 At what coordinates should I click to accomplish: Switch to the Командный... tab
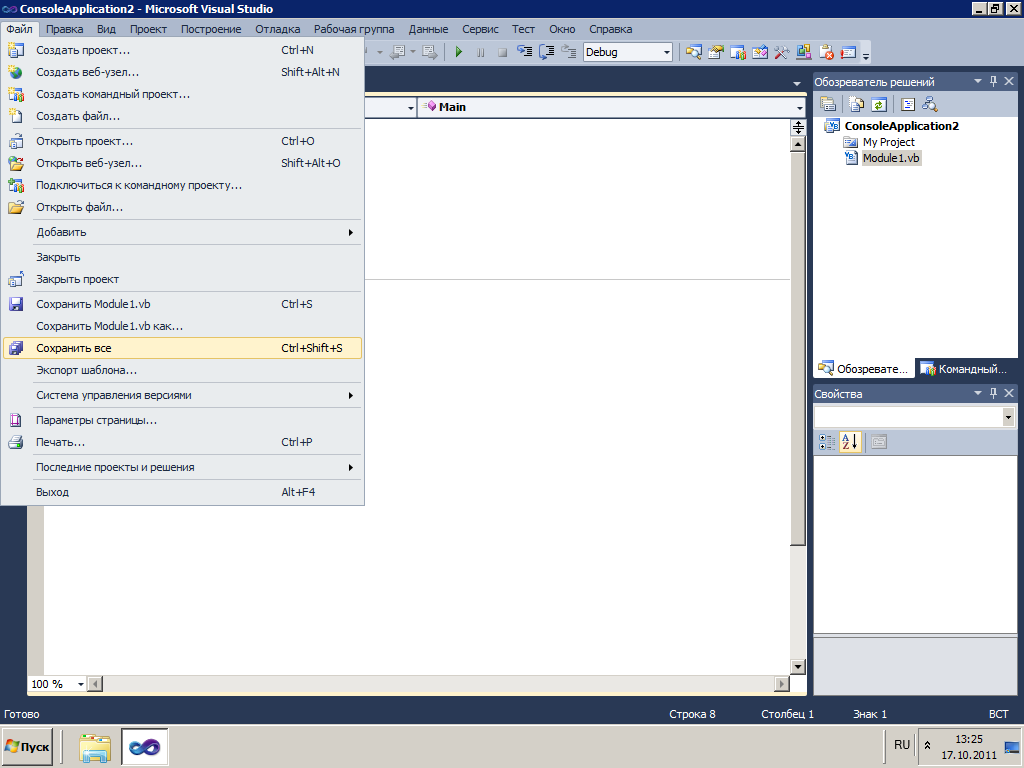pos(965,369)
